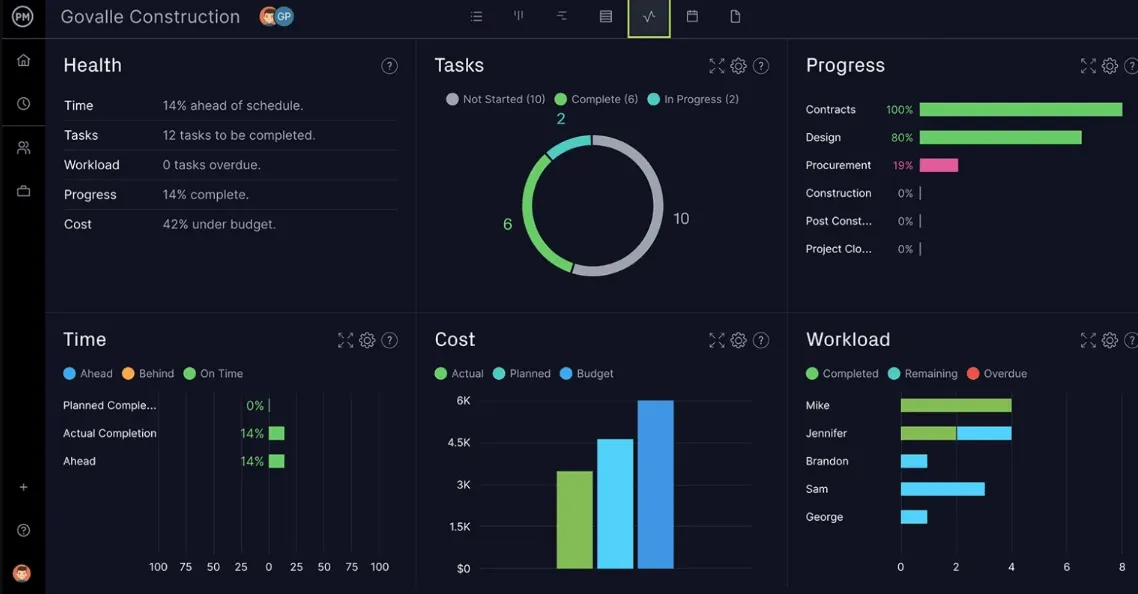
Task: Expand the Cost widget to fullscreen
Action: [x=717, y=340]
